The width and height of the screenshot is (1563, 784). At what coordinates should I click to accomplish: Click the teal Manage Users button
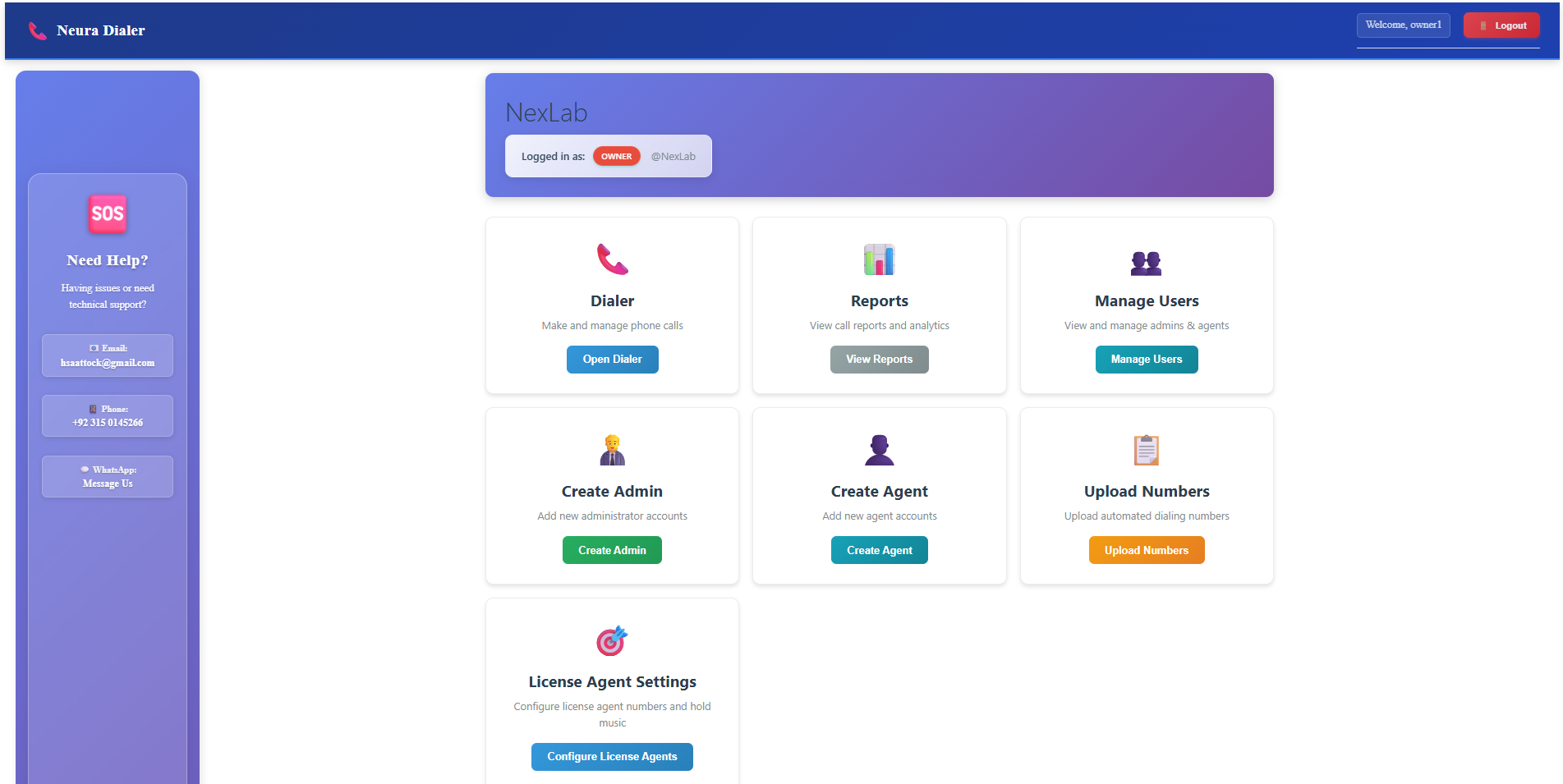pos(1146,360)
